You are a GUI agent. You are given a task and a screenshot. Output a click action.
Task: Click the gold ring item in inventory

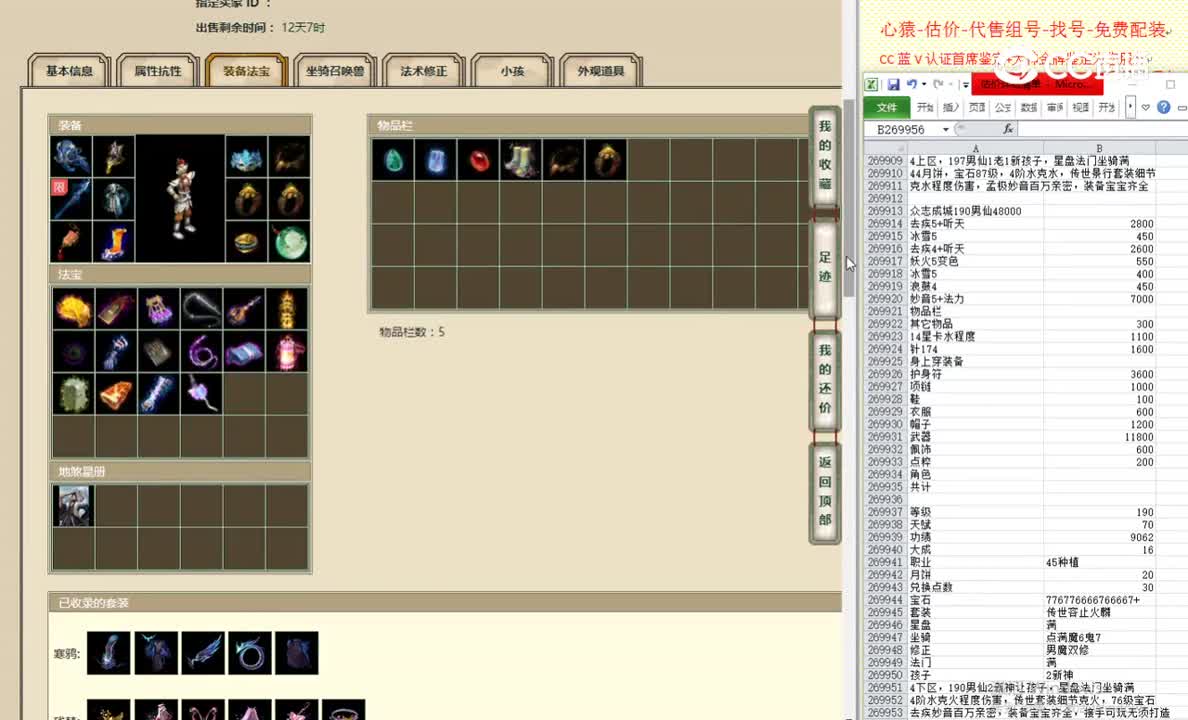[x=607, y=160]
